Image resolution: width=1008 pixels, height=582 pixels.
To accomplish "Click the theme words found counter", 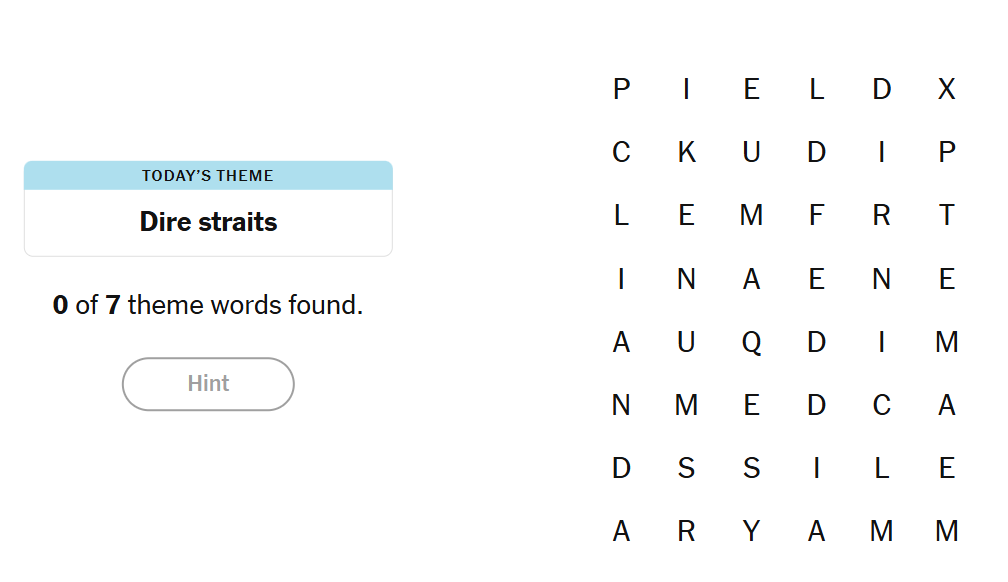I will point(208,305).
